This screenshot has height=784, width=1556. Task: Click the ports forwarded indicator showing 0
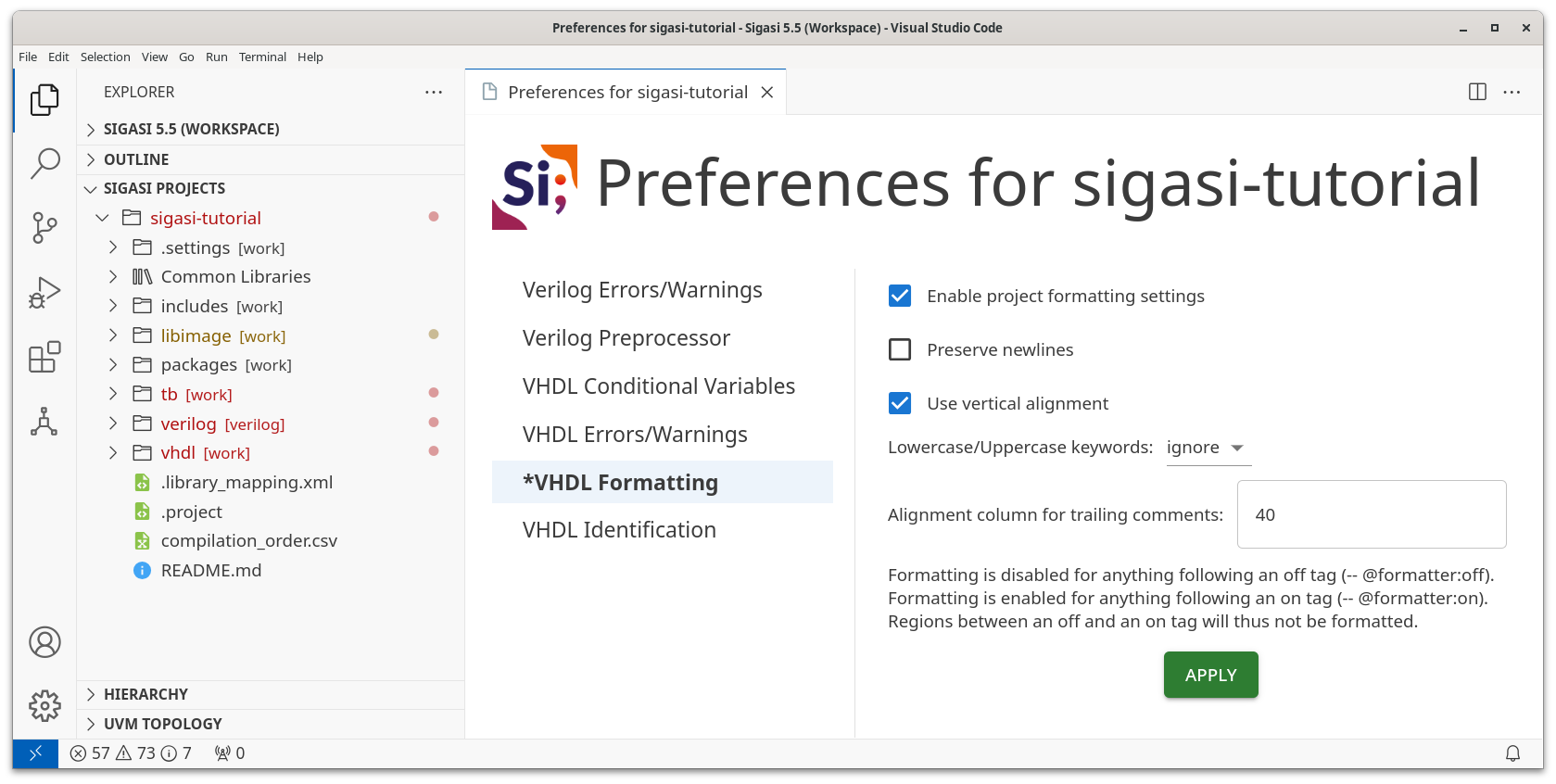tap(230, 753)
